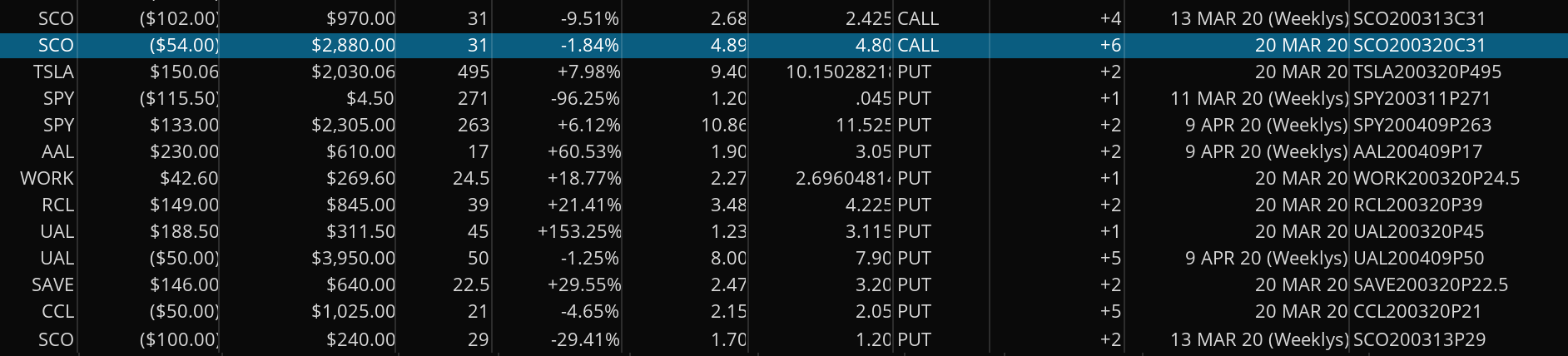Click the RCL ticker symbol
The image size is (1568, 356).
pyautogui.click(x=57, y=205)
